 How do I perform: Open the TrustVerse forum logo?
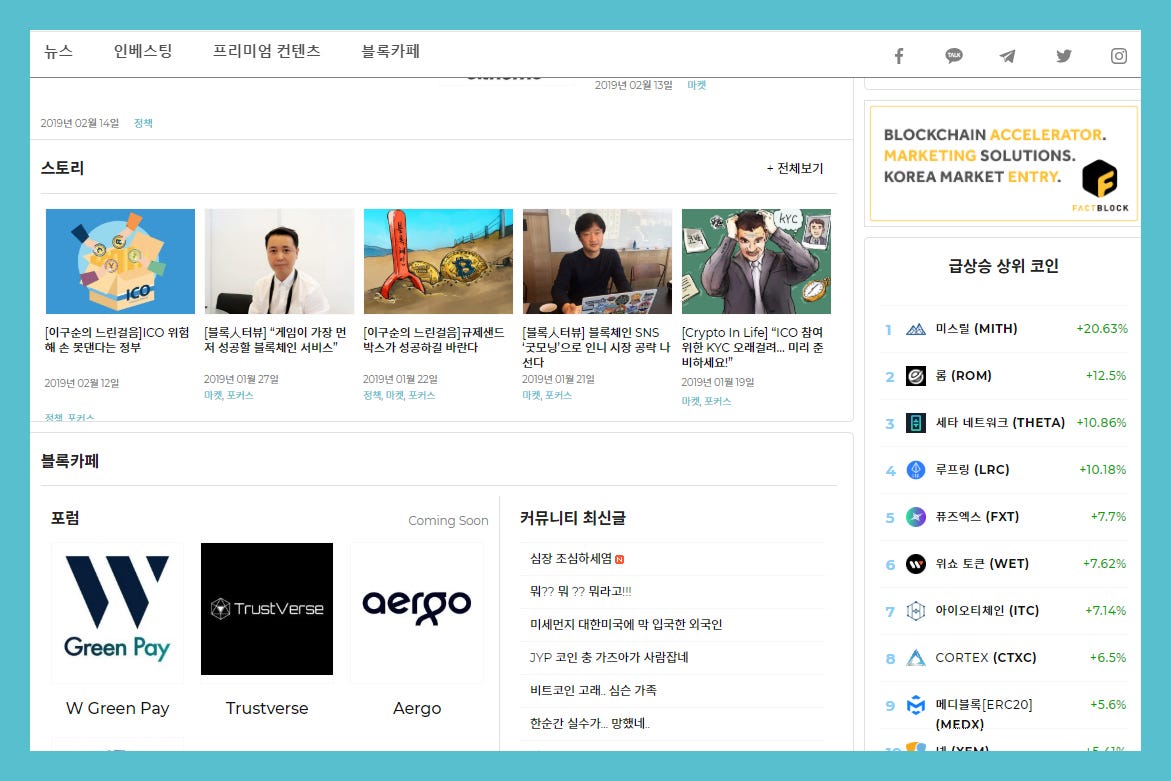(x=267, y=609)
